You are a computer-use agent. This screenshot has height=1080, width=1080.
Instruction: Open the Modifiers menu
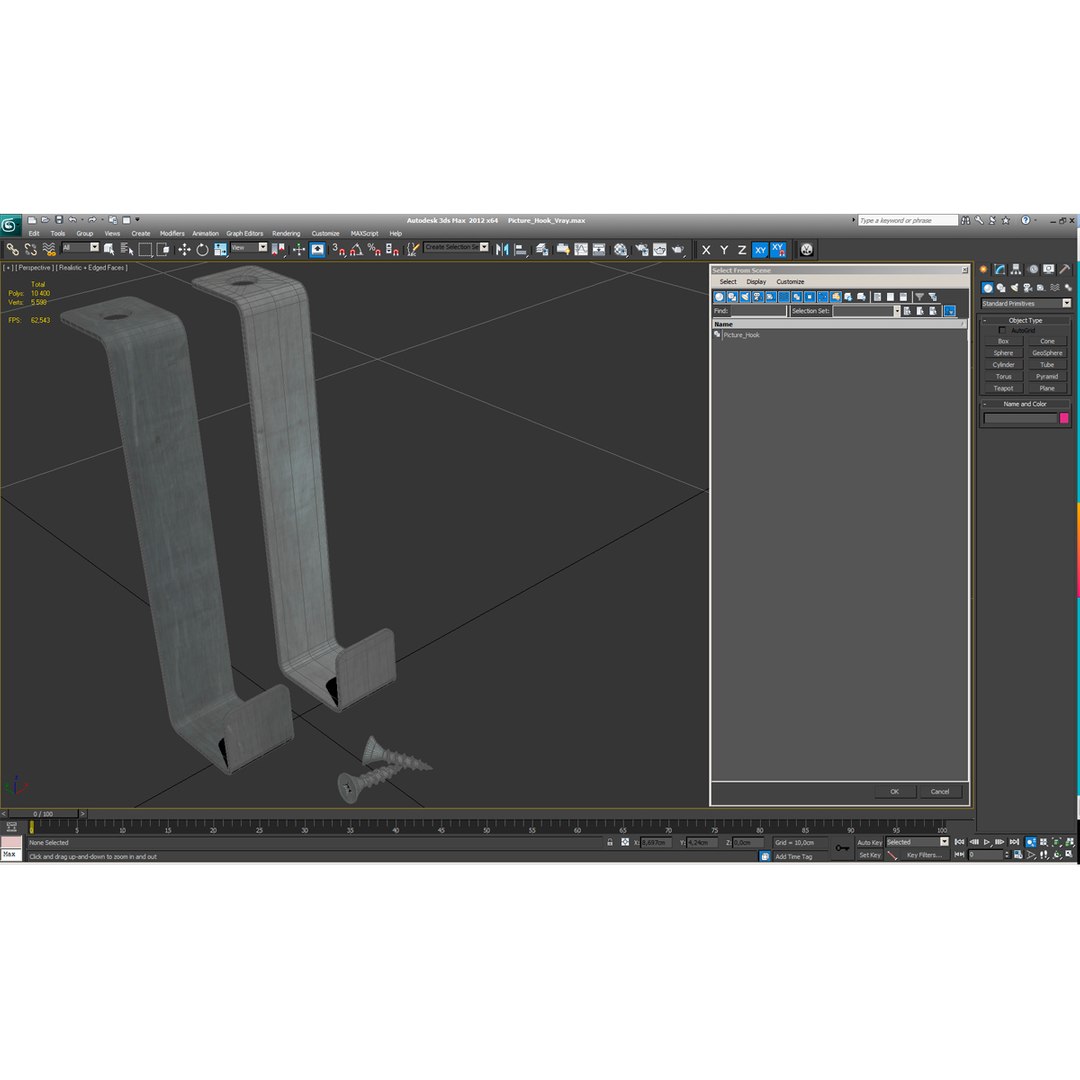172,233
